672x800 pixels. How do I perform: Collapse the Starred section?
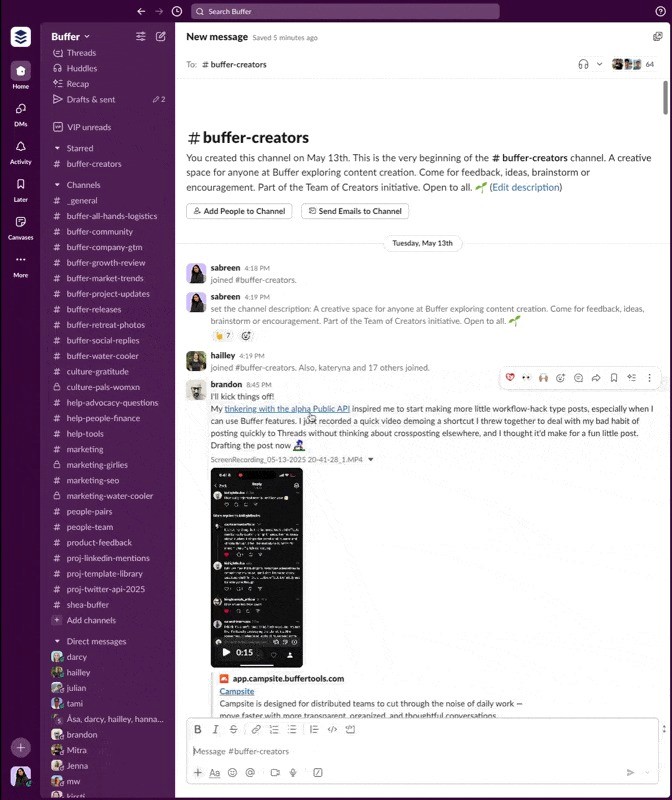[x=57, y=148]
